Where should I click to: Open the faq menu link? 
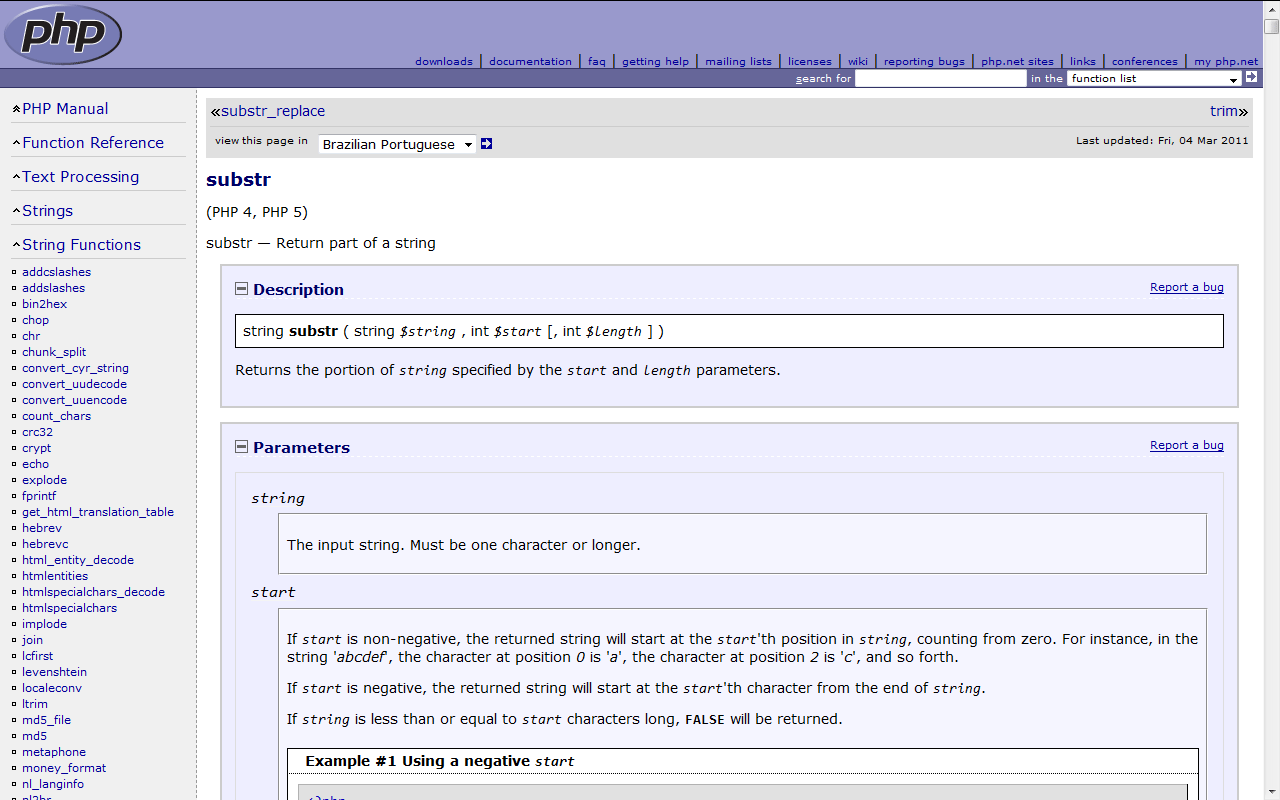pos(597,61)
